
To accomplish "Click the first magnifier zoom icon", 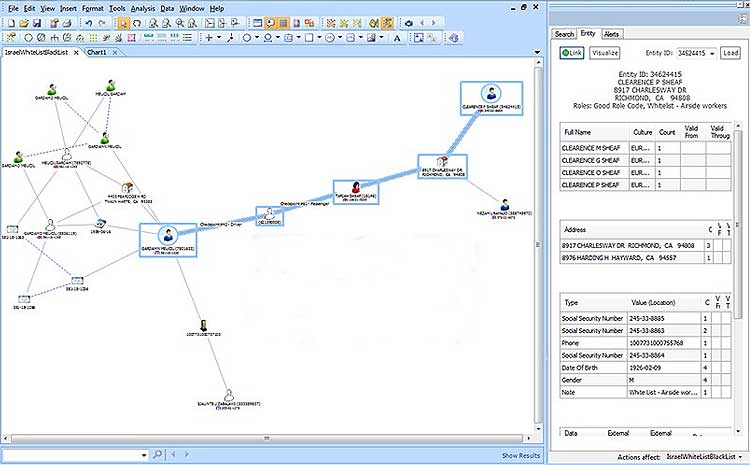I will (x=153, y=23).
